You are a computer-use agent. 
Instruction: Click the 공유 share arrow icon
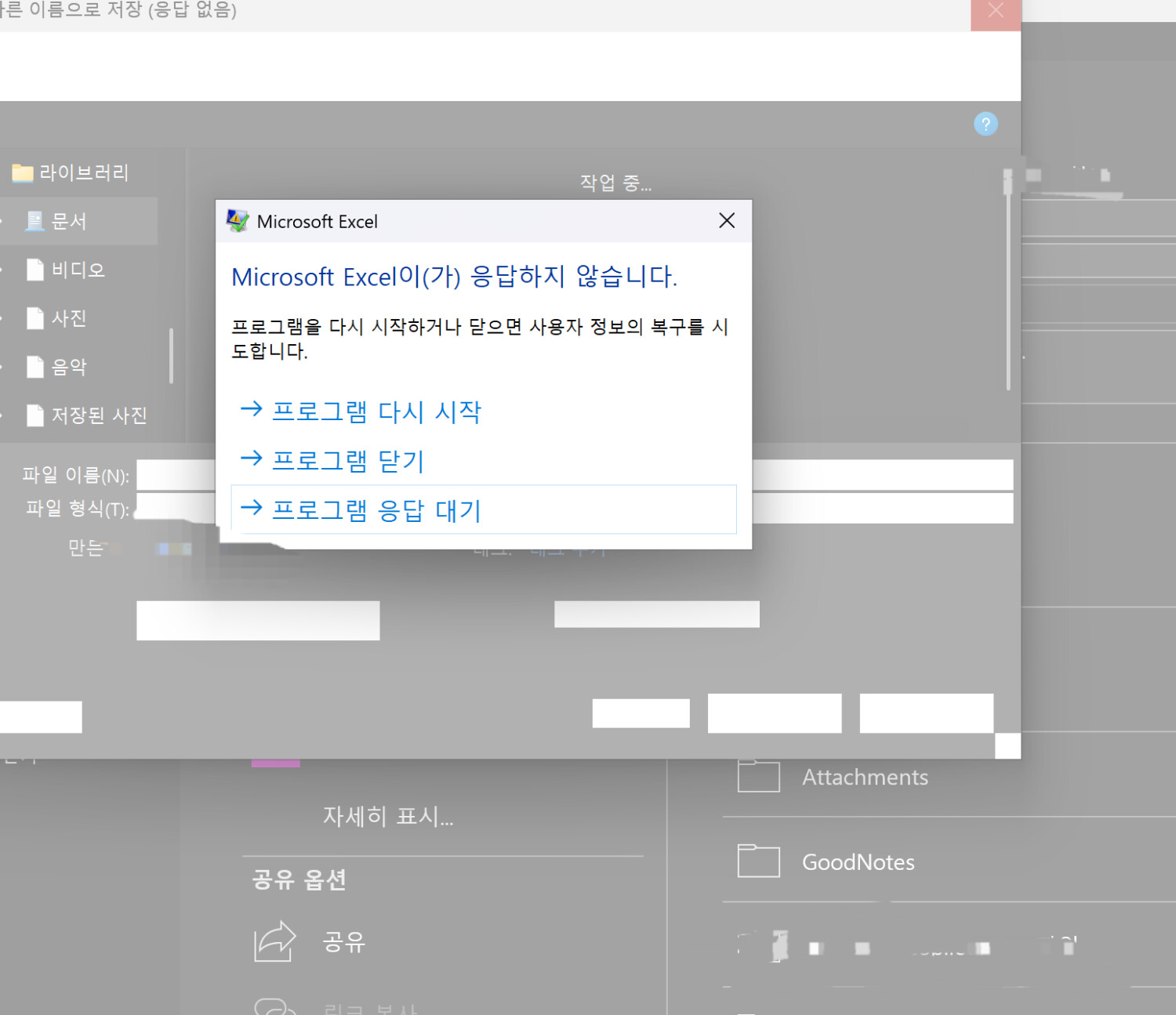(x=274, y=941)
